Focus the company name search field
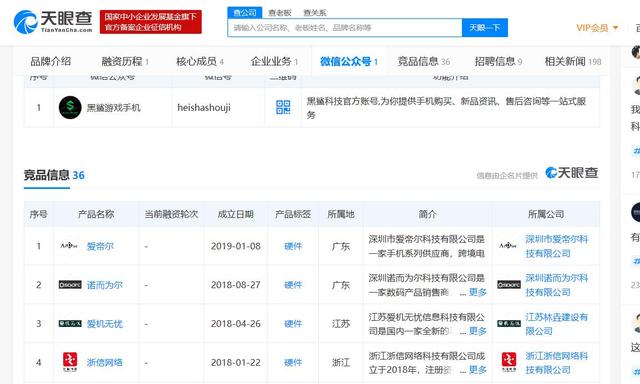The image size is (640, 384). click(x=345, y=28)
